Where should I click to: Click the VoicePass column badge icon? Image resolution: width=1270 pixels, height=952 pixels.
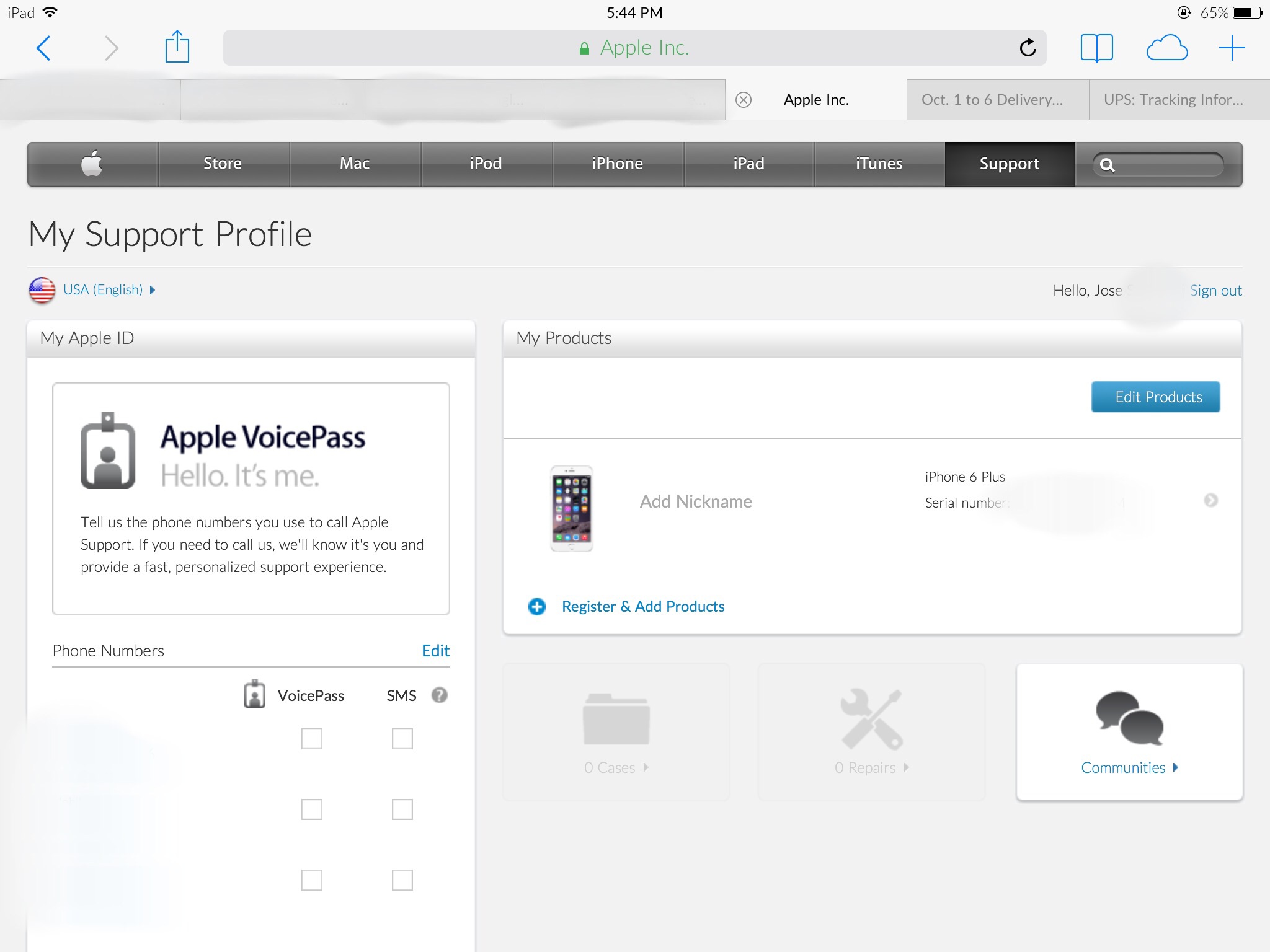(x=254, y=694)
